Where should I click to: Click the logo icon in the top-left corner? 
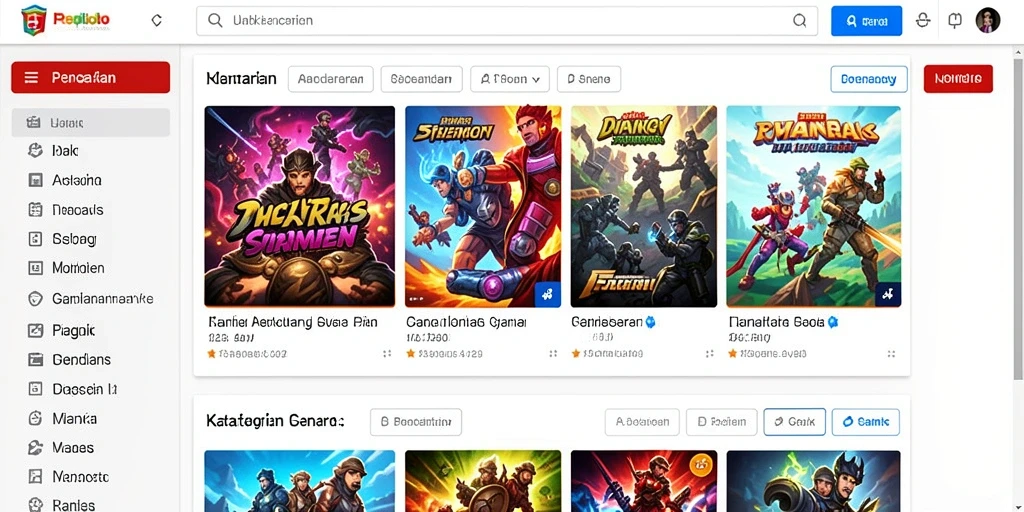tap(34, 20)
